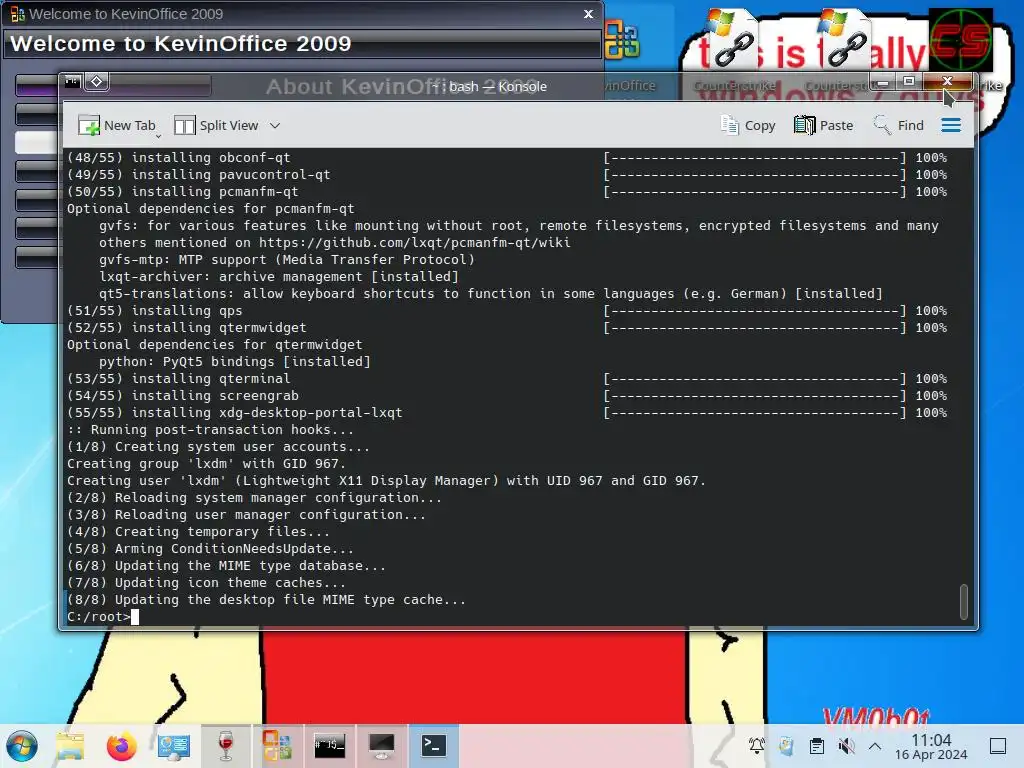Open the clock showing 11:04
Image resolution: width=1024 pixels, height=768 pixels.
pyautogui.click(x=931, y=746)
